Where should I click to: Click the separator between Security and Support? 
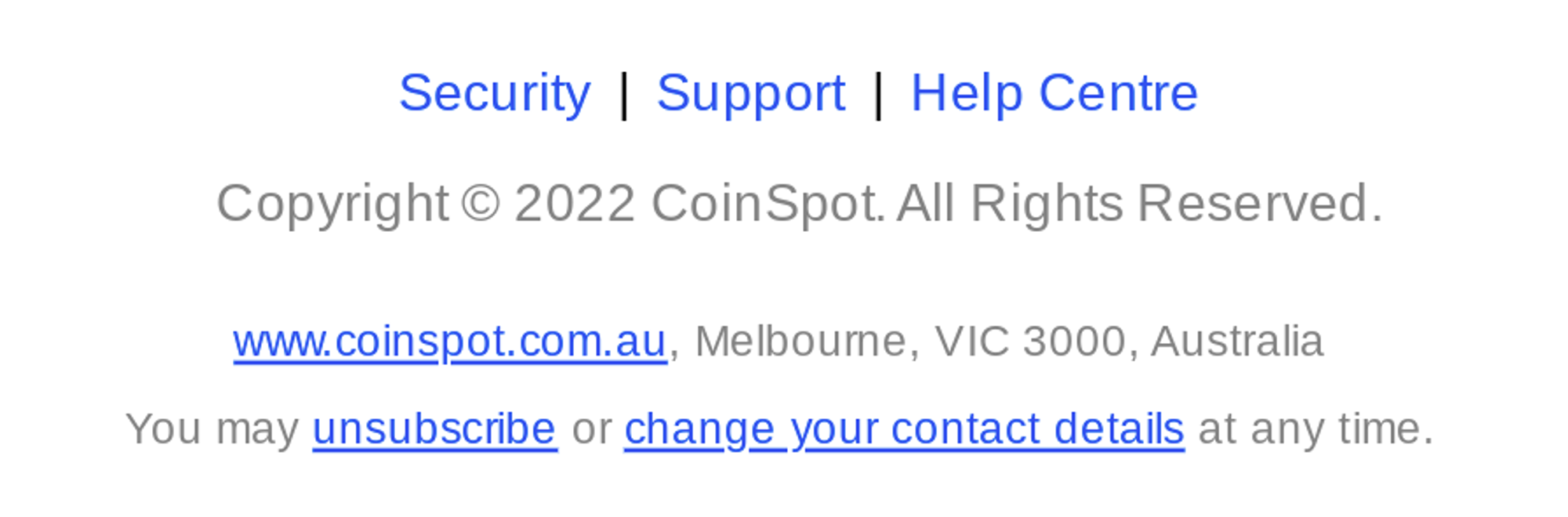[624, 94]
